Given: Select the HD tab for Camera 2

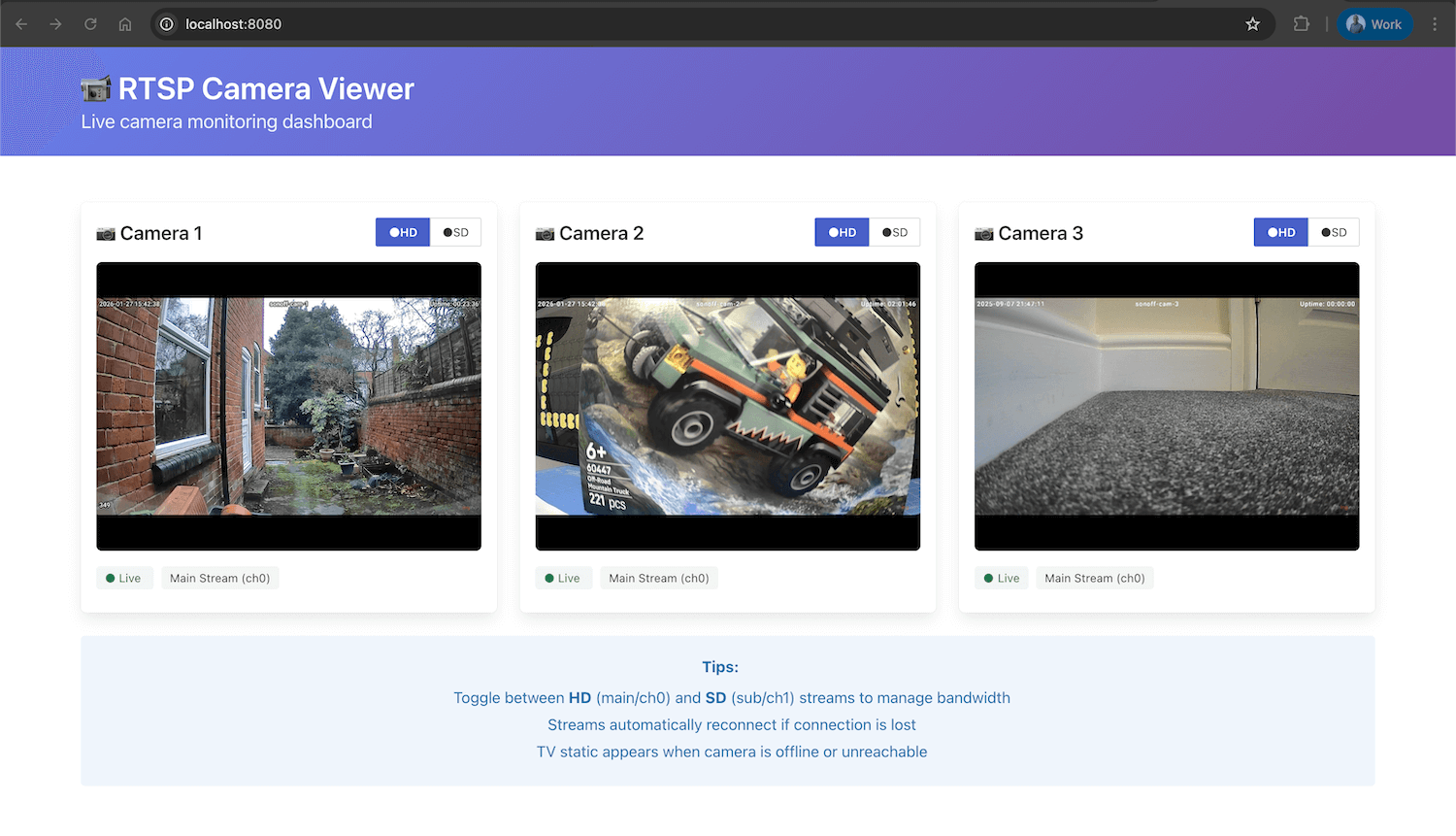Looking at the screenshot, I should [841, 232].
